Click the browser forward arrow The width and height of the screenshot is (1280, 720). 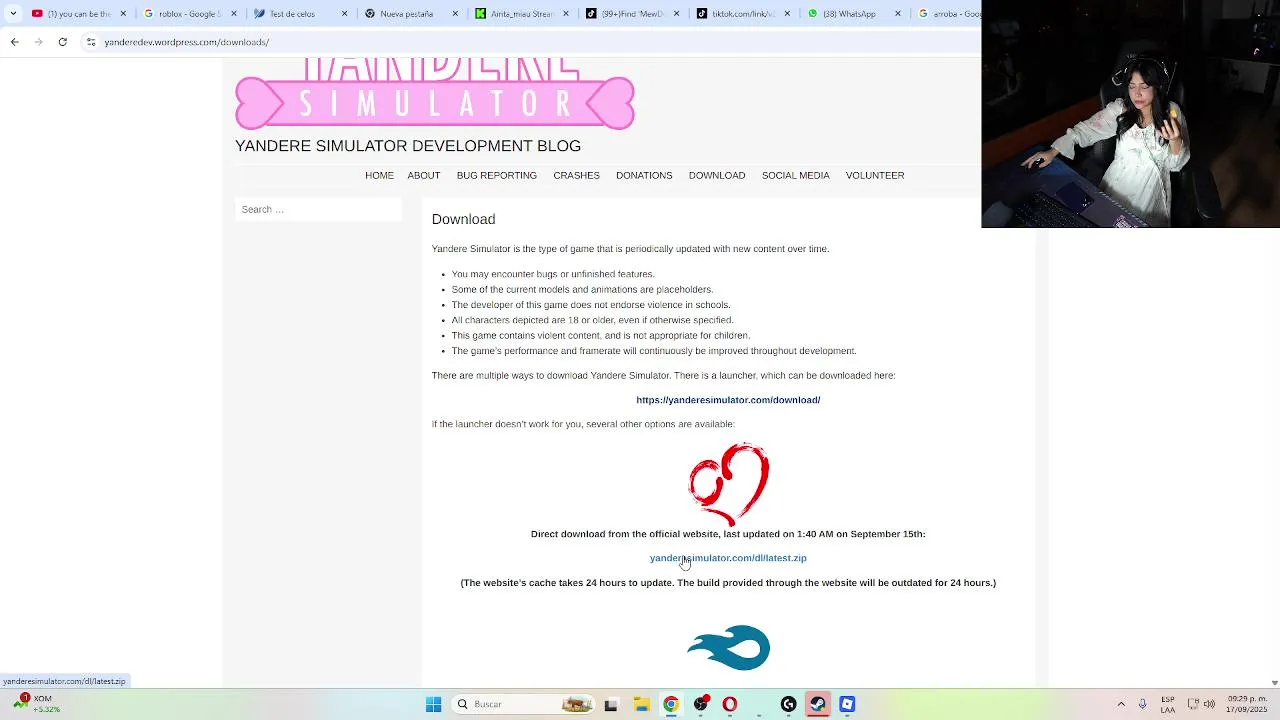pyautogui.click(x=38, y=42)
